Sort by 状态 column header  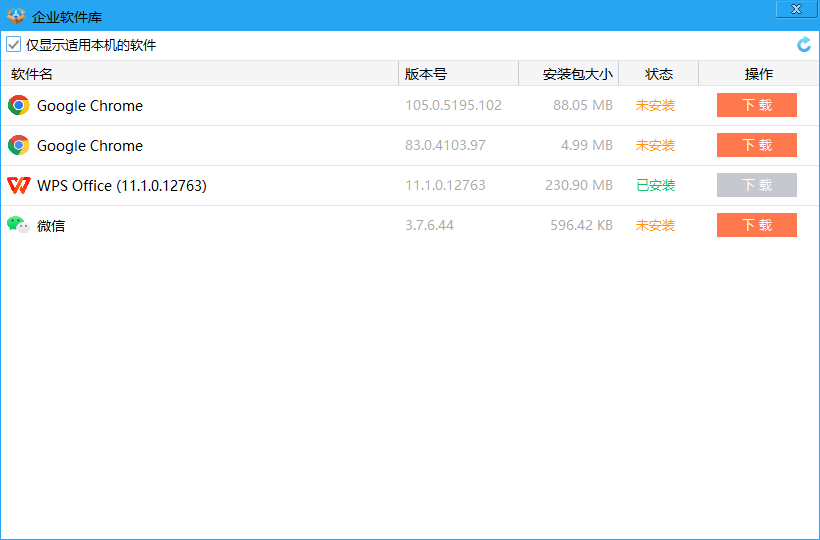pyautogui.click(x=659, y=74)
